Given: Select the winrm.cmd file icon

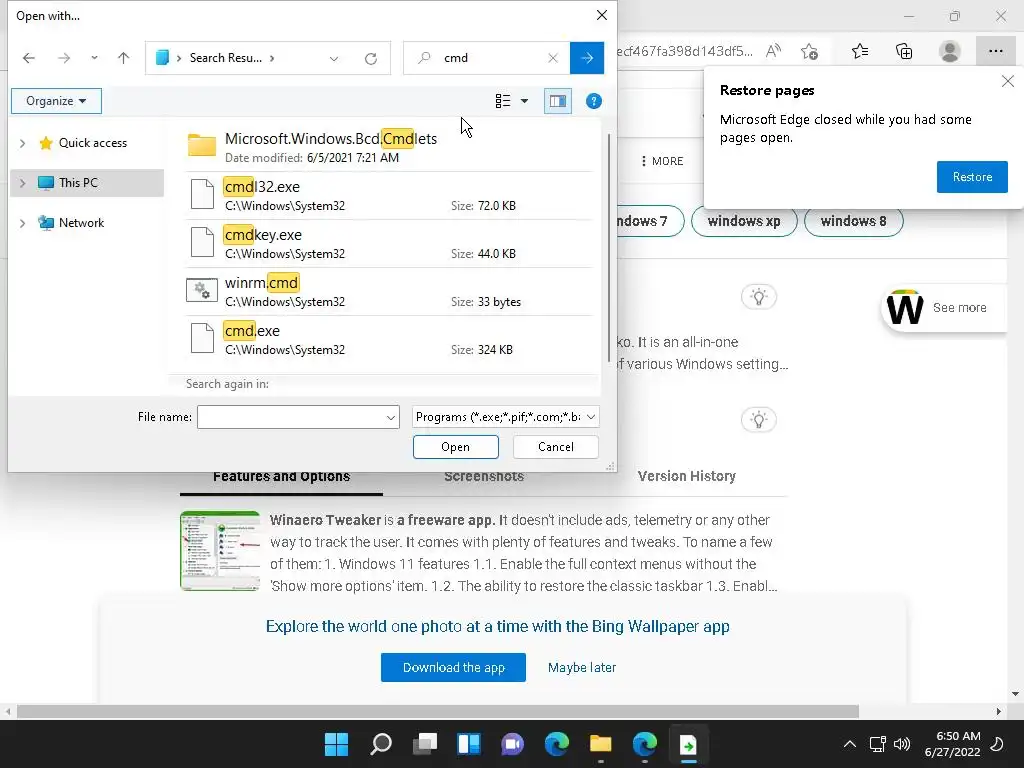Looking at the screenshot, I should [202, 290].
